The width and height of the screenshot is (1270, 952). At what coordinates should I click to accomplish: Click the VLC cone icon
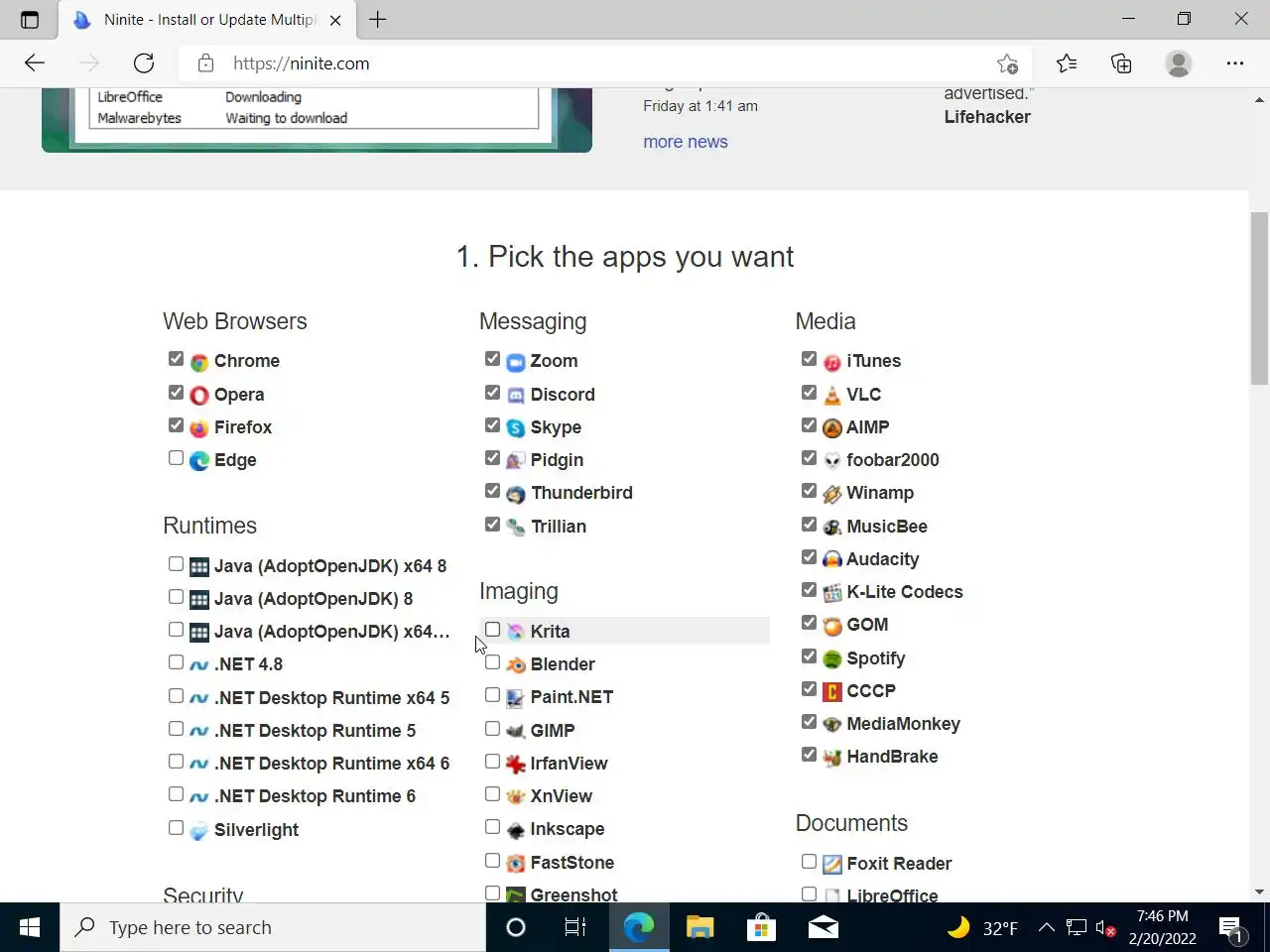(x=832, y=396)
